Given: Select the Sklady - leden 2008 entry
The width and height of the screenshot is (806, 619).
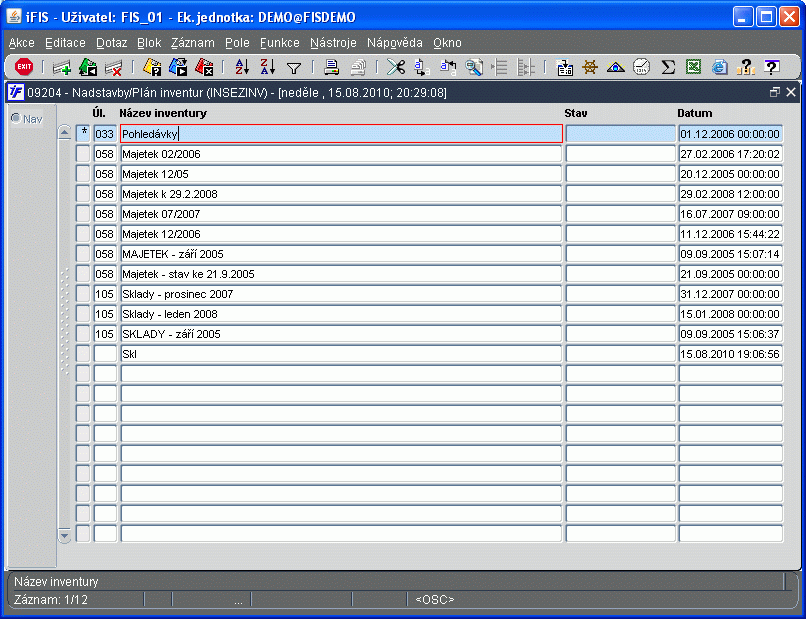Looking at the screenshot, I should [x=341, y=314].
